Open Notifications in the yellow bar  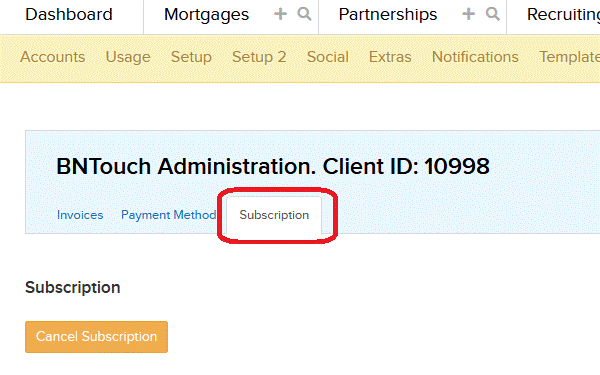(475, 57)
